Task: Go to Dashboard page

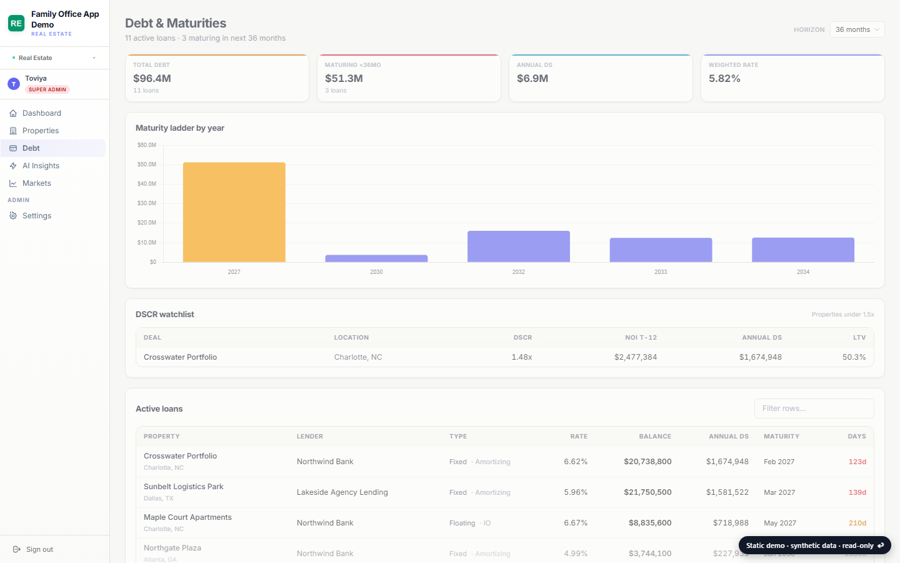Action: pos(53,113)
